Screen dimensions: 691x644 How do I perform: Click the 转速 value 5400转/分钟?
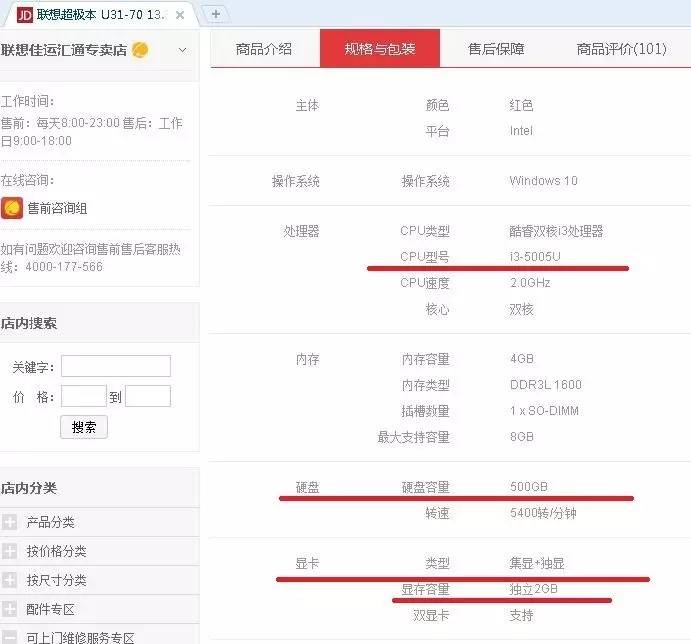(x=543, y=513)
